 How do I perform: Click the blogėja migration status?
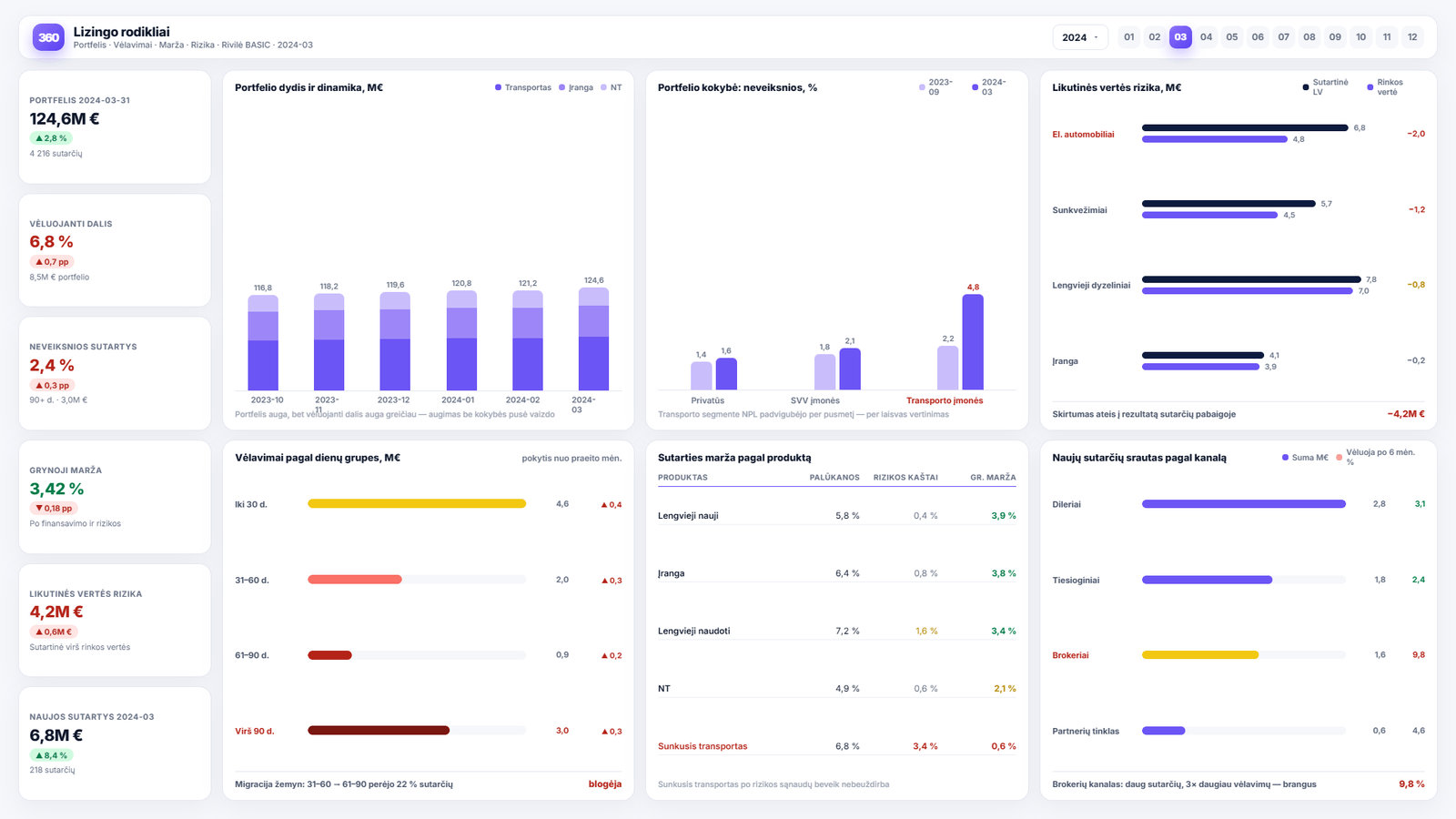coord(605,784)
